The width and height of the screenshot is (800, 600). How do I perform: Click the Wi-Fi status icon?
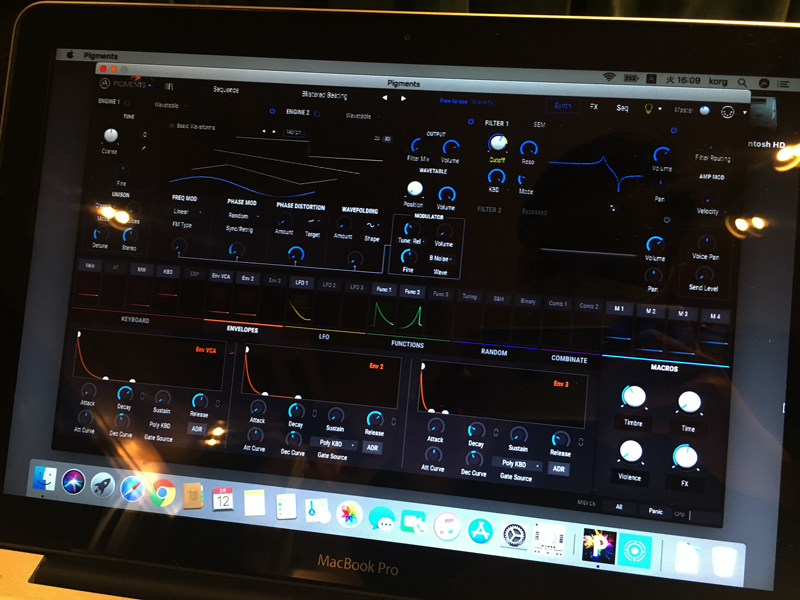point(609,77)
